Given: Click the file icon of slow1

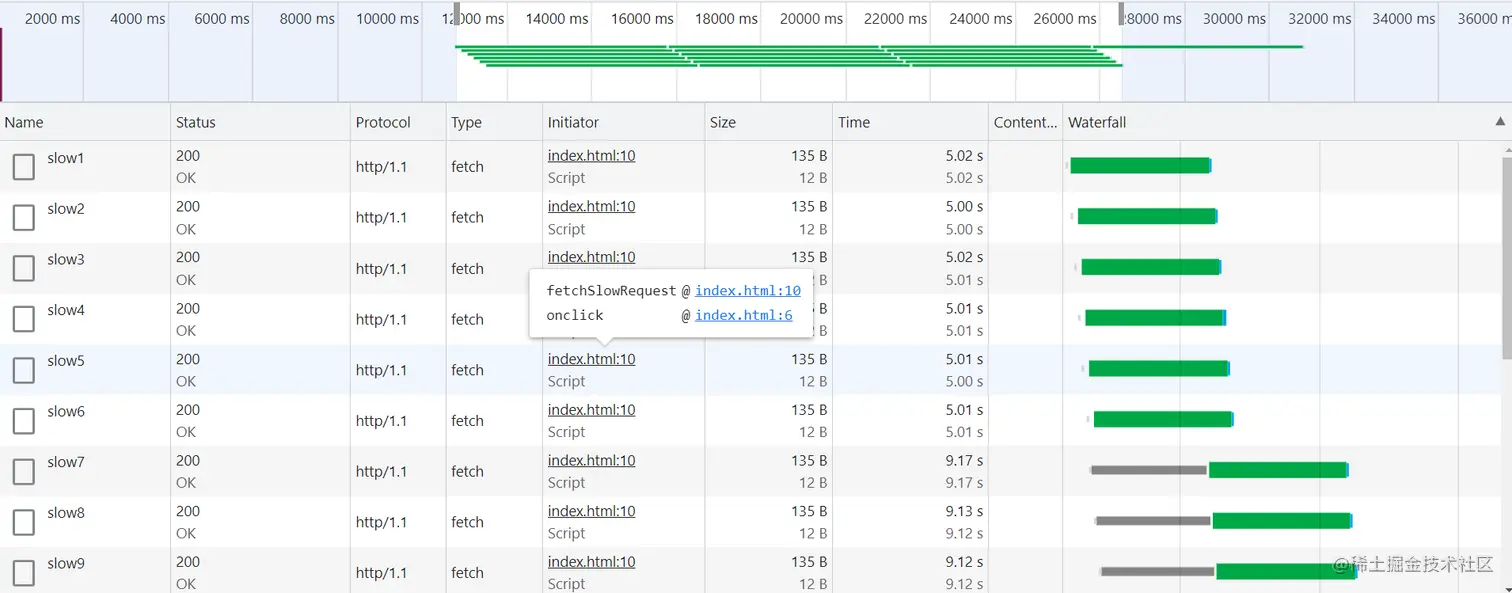Looking at the screenshot, I should tap(24, 166).
